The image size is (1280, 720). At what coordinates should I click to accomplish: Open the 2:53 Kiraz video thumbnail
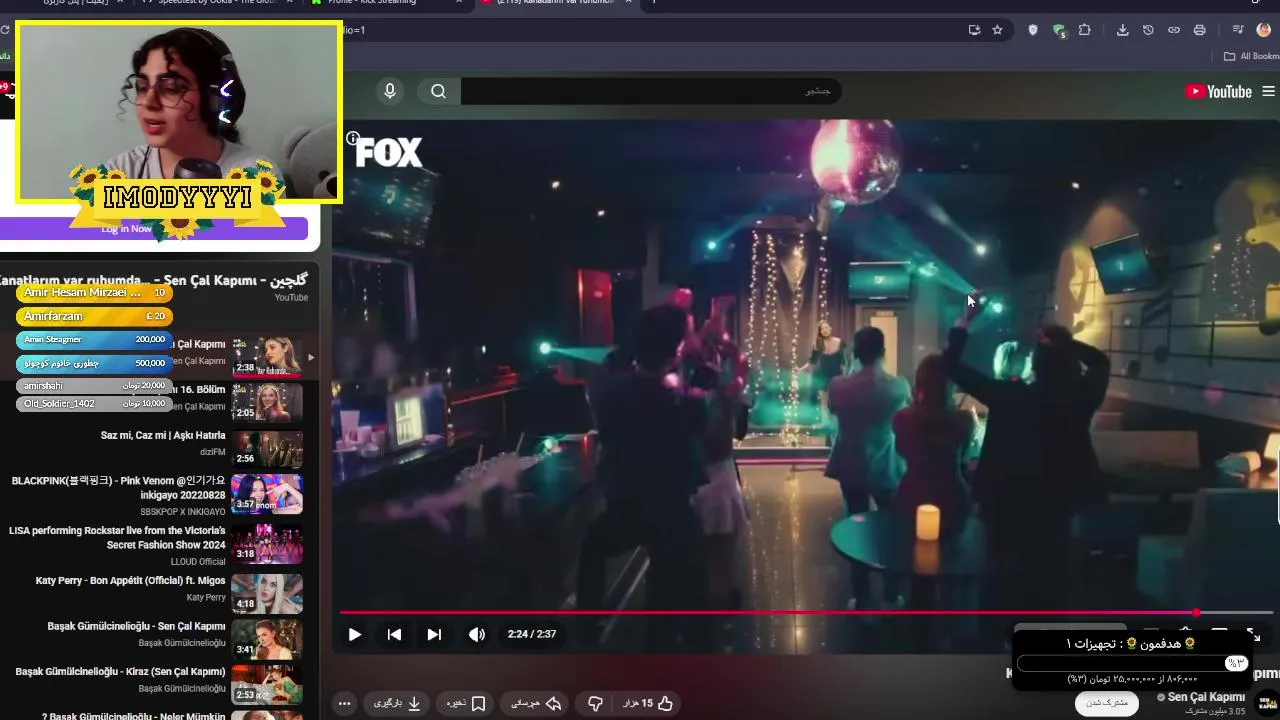[267, 685]
